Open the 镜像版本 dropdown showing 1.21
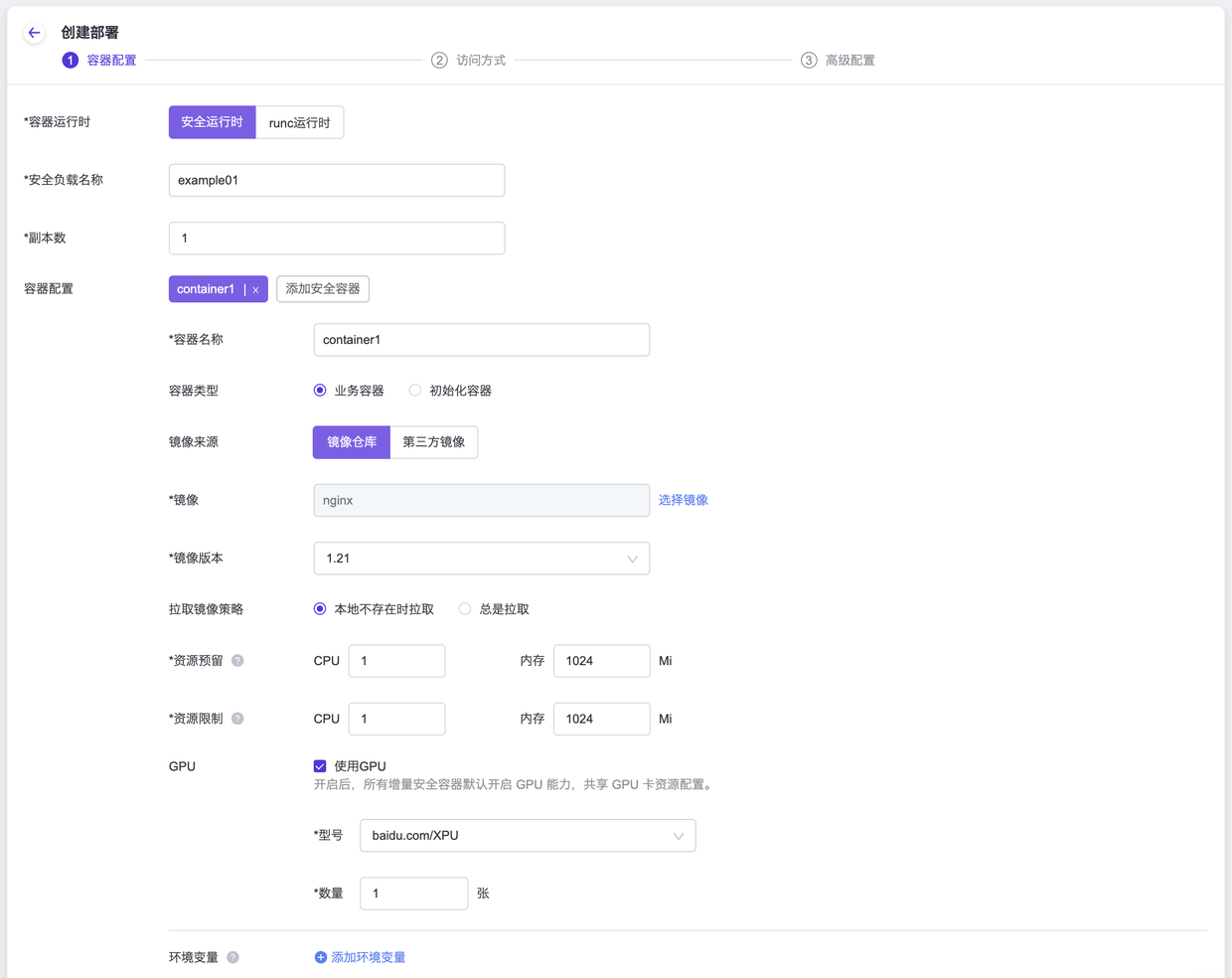Image resolution: width=1232 pixels, height=978 pixels. 481,559
